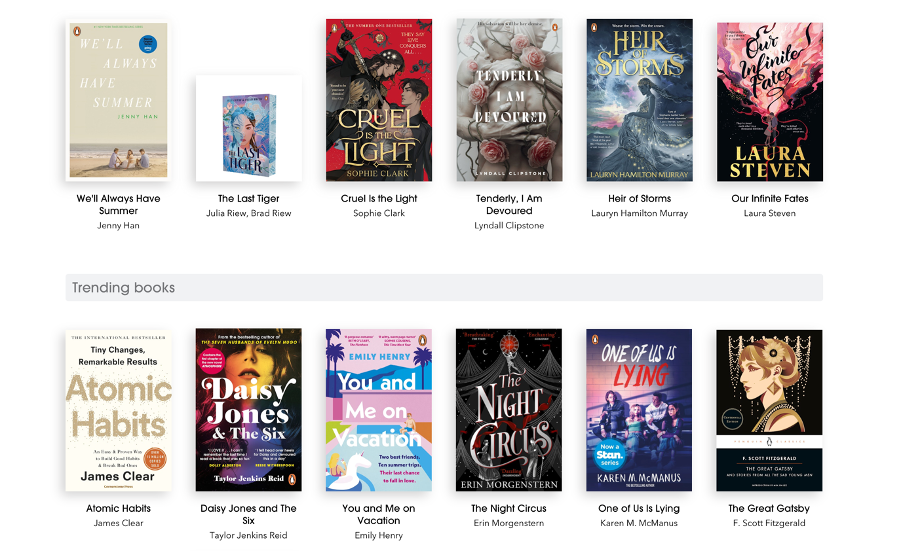Open You and Me on Vacation cover
This screenshot has height=552, width=904.
click(379, 410)
